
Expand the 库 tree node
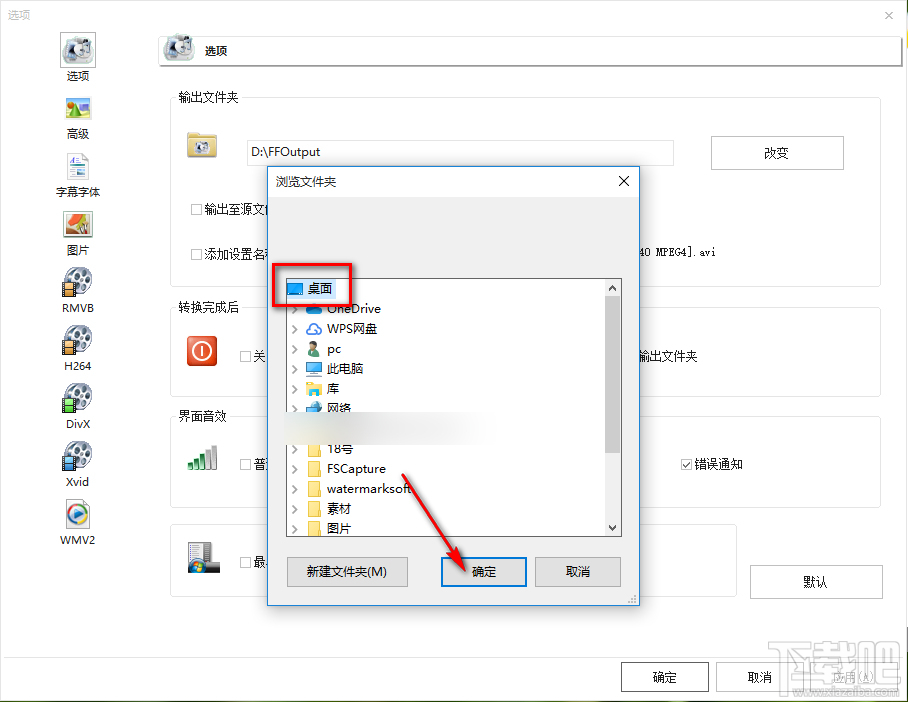pyautogui.click(x=295, y=389)
